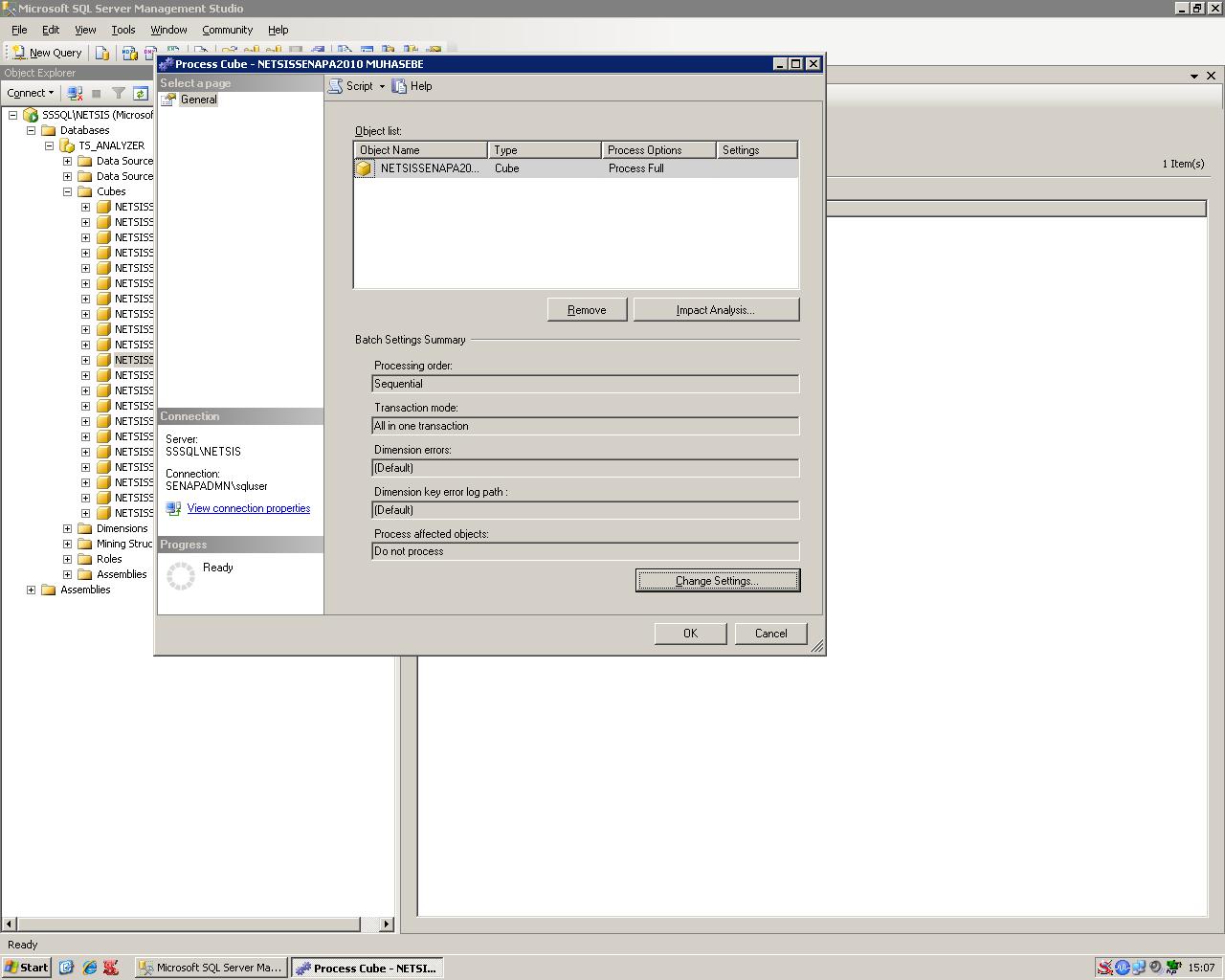Click the Mining Structures folder icon
The height and width of the screenshot is (980, 1225).
click(x=85, y=544)
